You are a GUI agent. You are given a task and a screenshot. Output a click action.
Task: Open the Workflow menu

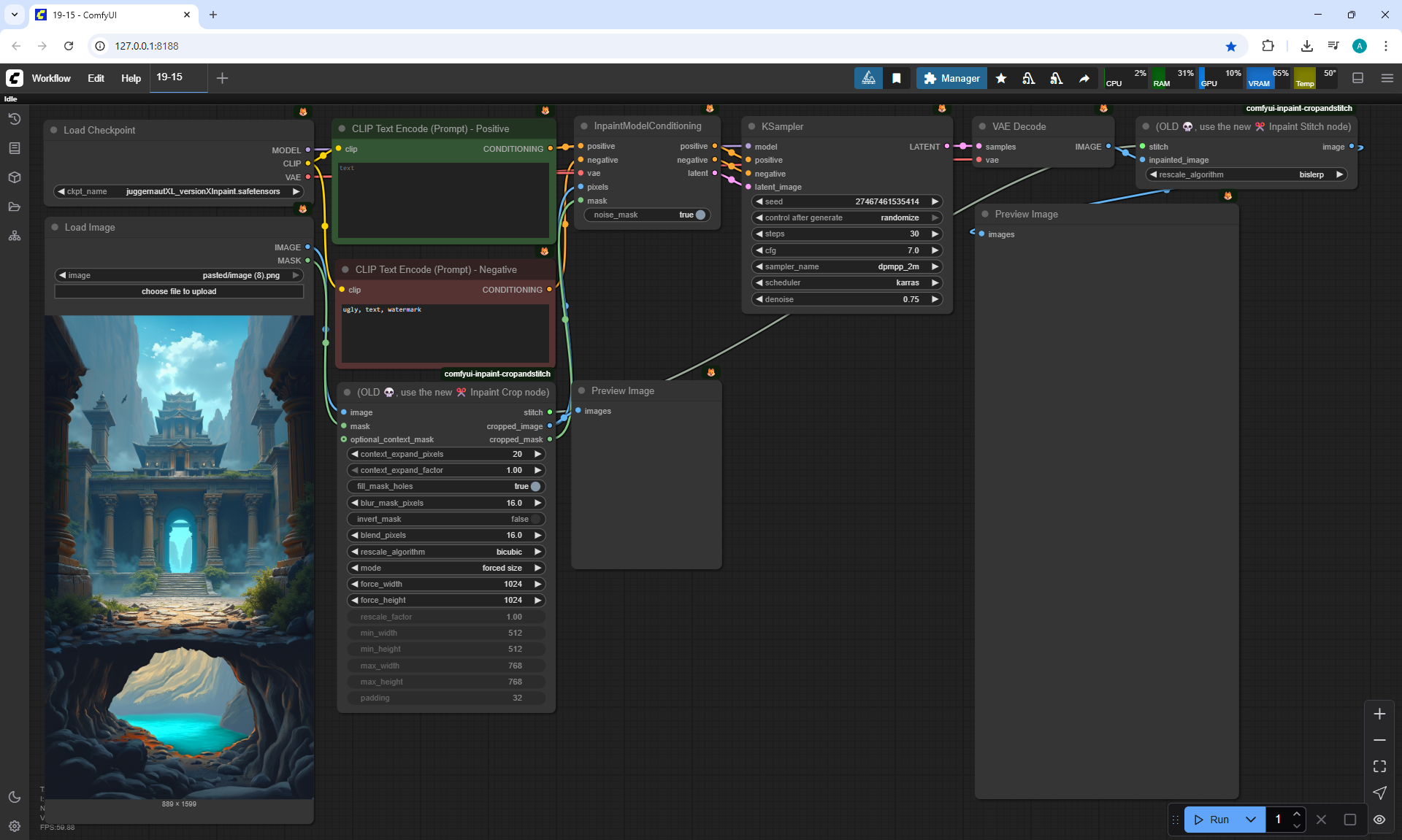point(51,78)
